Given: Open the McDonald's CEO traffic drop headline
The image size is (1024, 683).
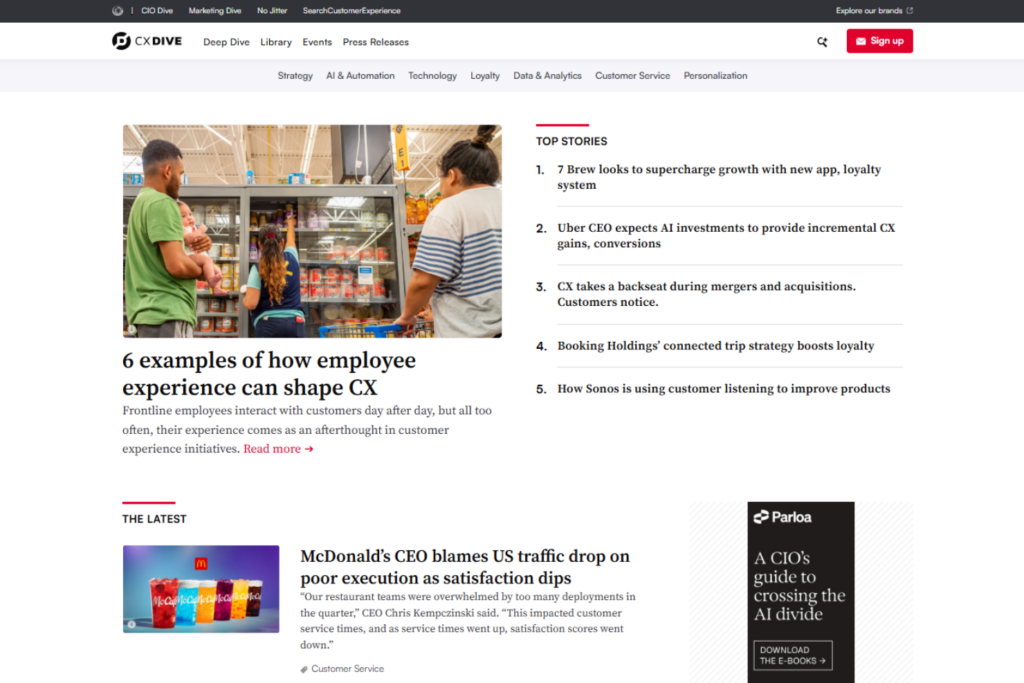Looking at the screenshot, I should [x=465, y=567].
